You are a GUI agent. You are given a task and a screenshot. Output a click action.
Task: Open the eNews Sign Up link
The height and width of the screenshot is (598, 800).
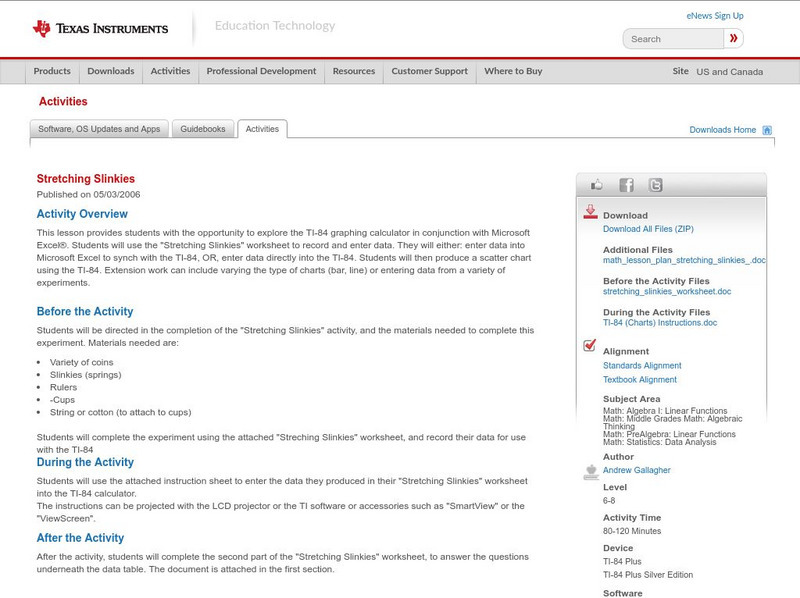(715, 16)
